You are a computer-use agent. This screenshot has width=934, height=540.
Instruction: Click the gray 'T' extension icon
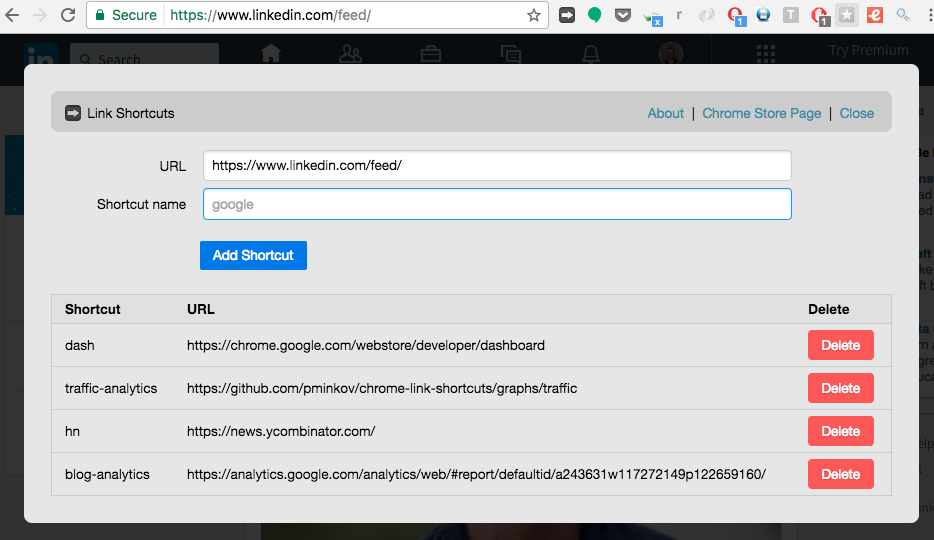pos(791,15)
